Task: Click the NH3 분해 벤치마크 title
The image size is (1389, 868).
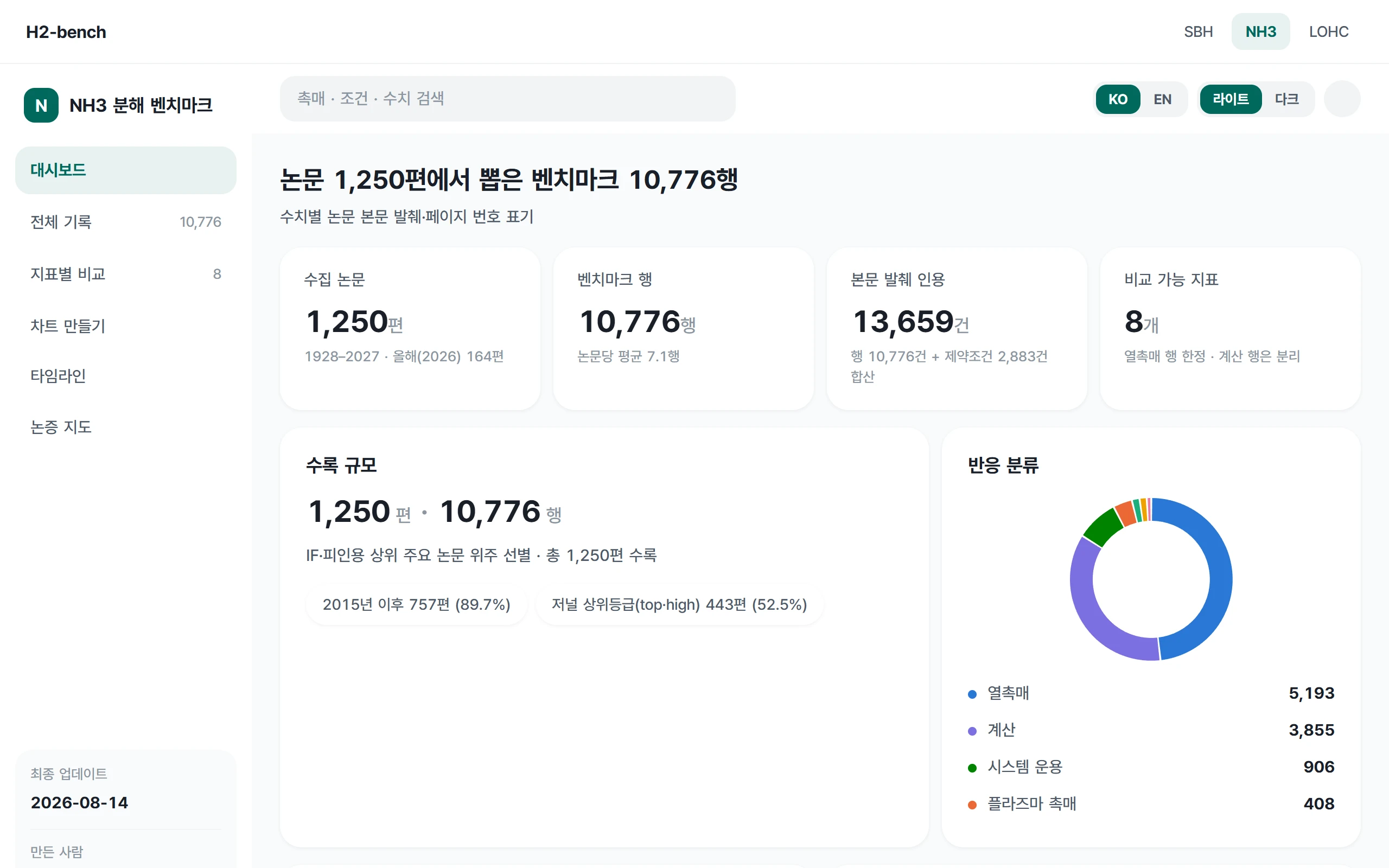Action: (x=141, y=105)
